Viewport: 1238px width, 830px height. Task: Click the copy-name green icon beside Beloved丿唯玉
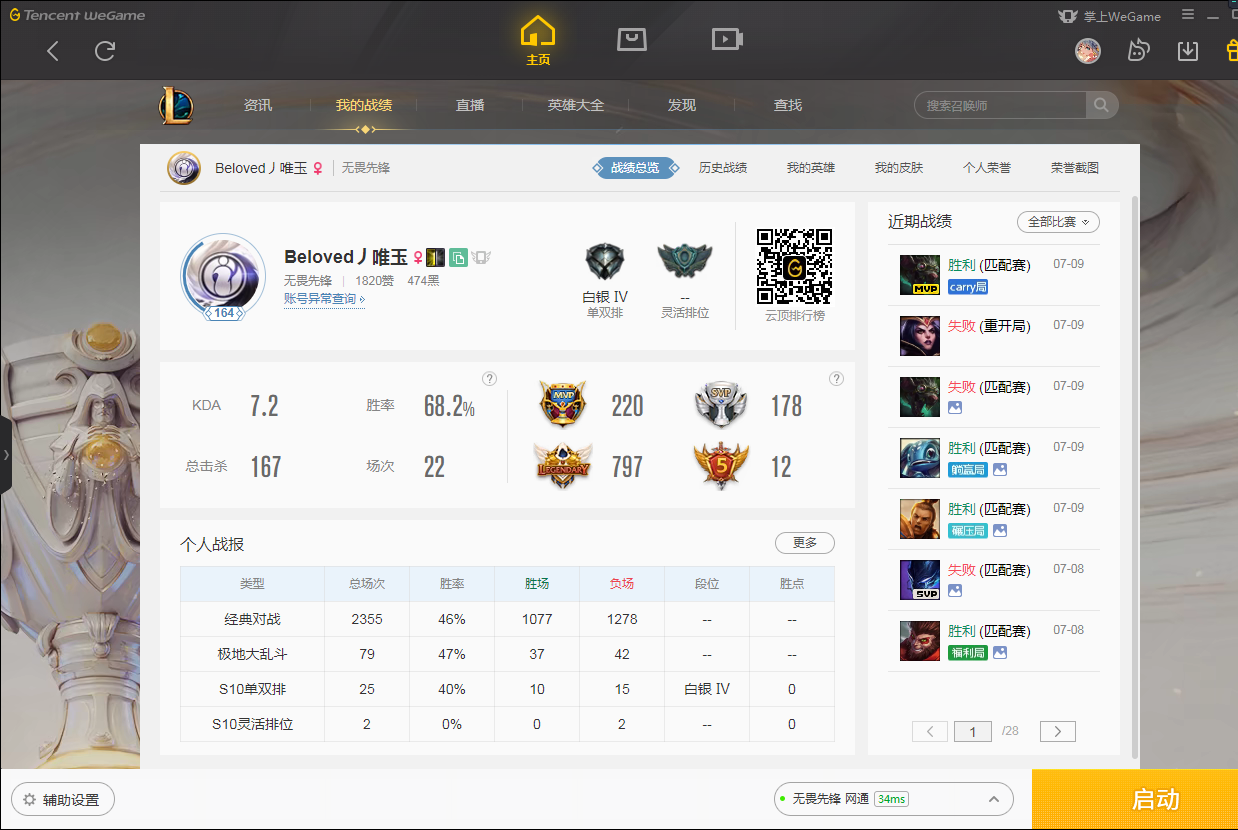pos(458,257)
